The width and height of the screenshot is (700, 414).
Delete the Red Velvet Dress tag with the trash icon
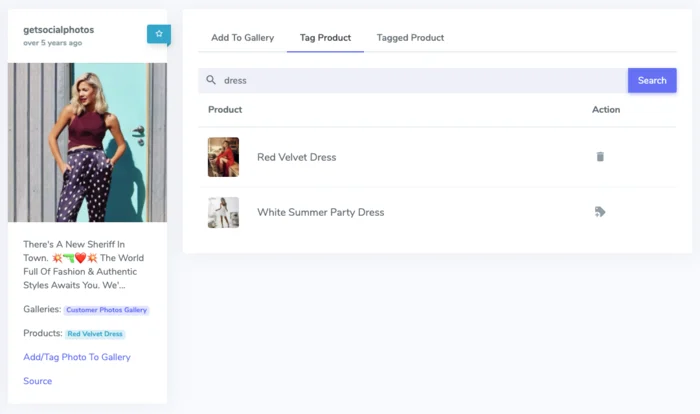600,156
